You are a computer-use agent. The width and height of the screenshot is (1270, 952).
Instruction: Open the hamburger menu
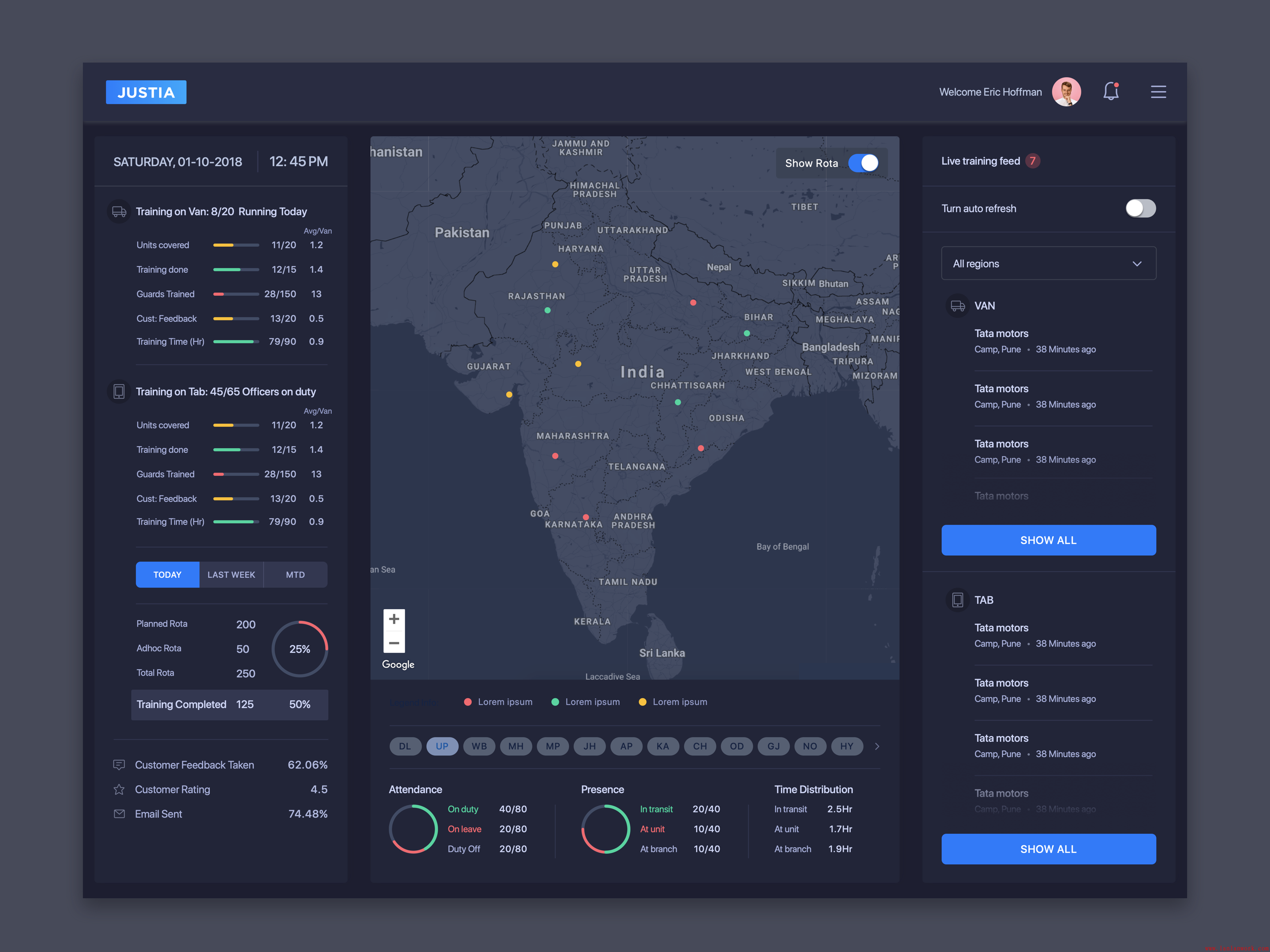click(x=1158, y=92)
